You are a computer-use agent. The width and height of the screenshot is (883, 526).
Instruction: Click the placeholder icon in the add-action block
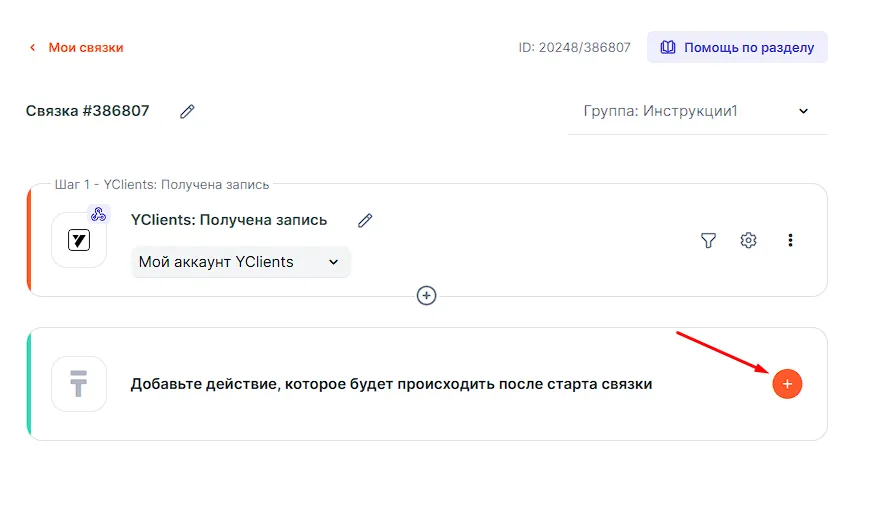[79, 384]
